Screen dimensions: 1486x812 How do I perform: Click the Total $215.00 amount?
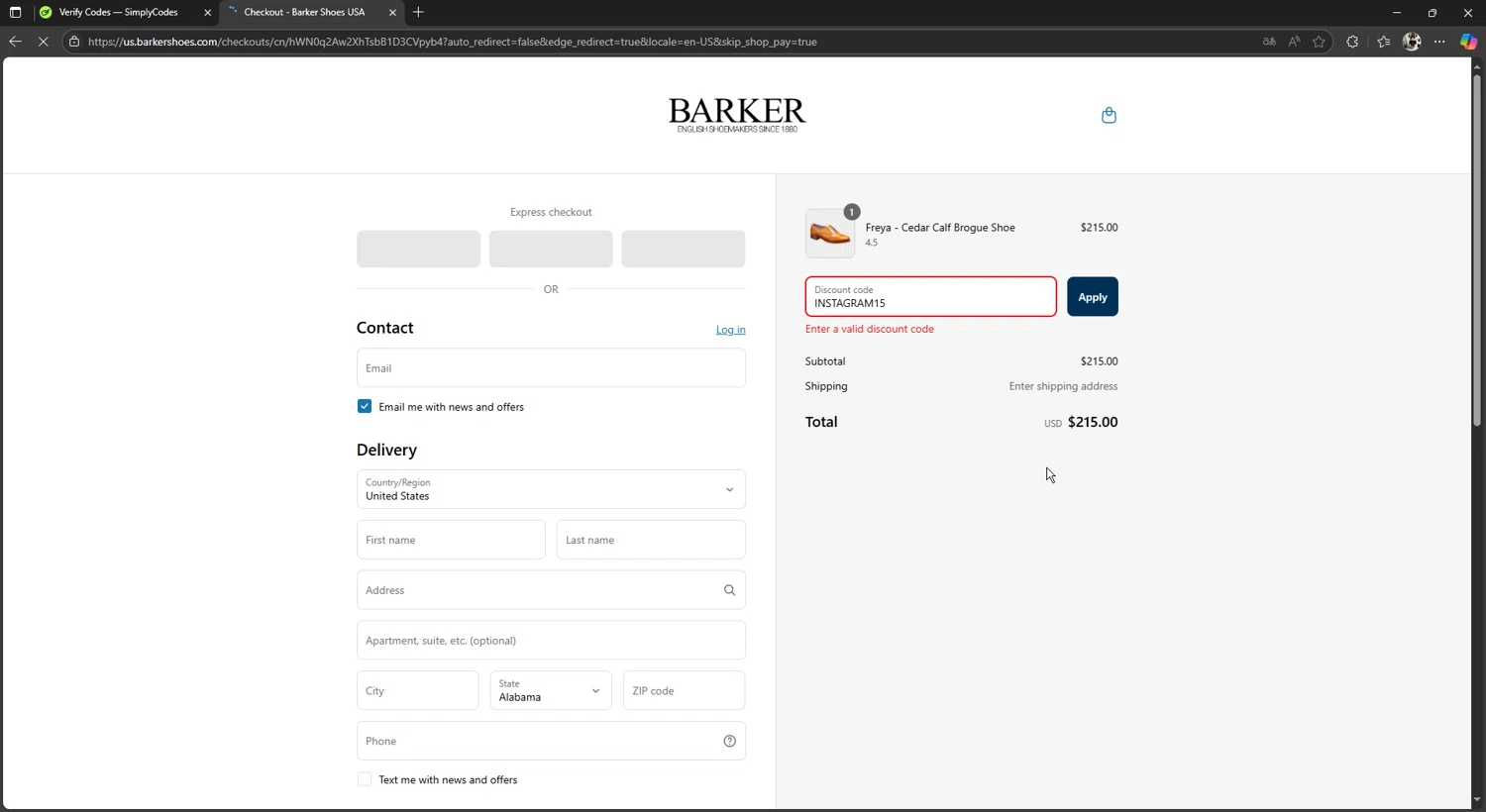click(1093, 422)
